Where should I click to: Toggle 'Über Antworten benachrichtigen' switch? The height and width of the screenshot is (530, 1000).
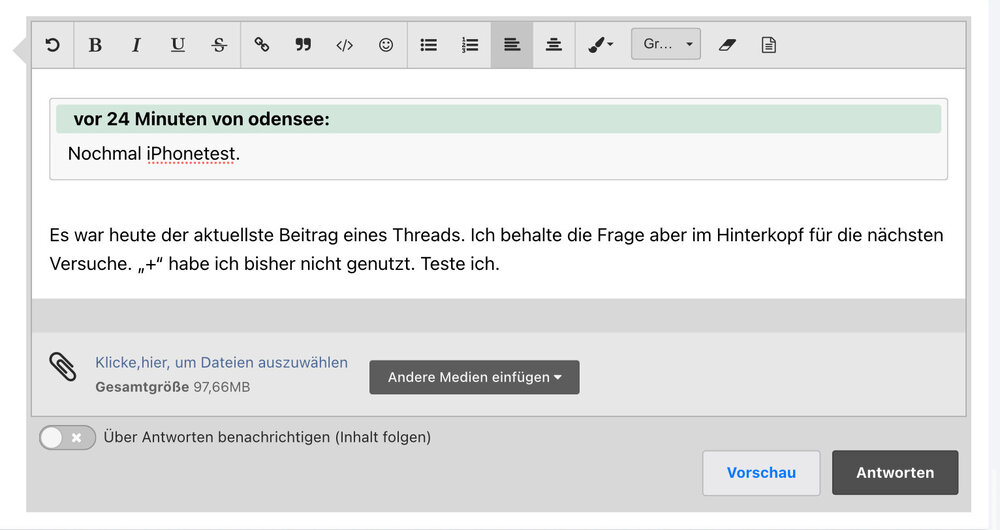tap(67, 437)
